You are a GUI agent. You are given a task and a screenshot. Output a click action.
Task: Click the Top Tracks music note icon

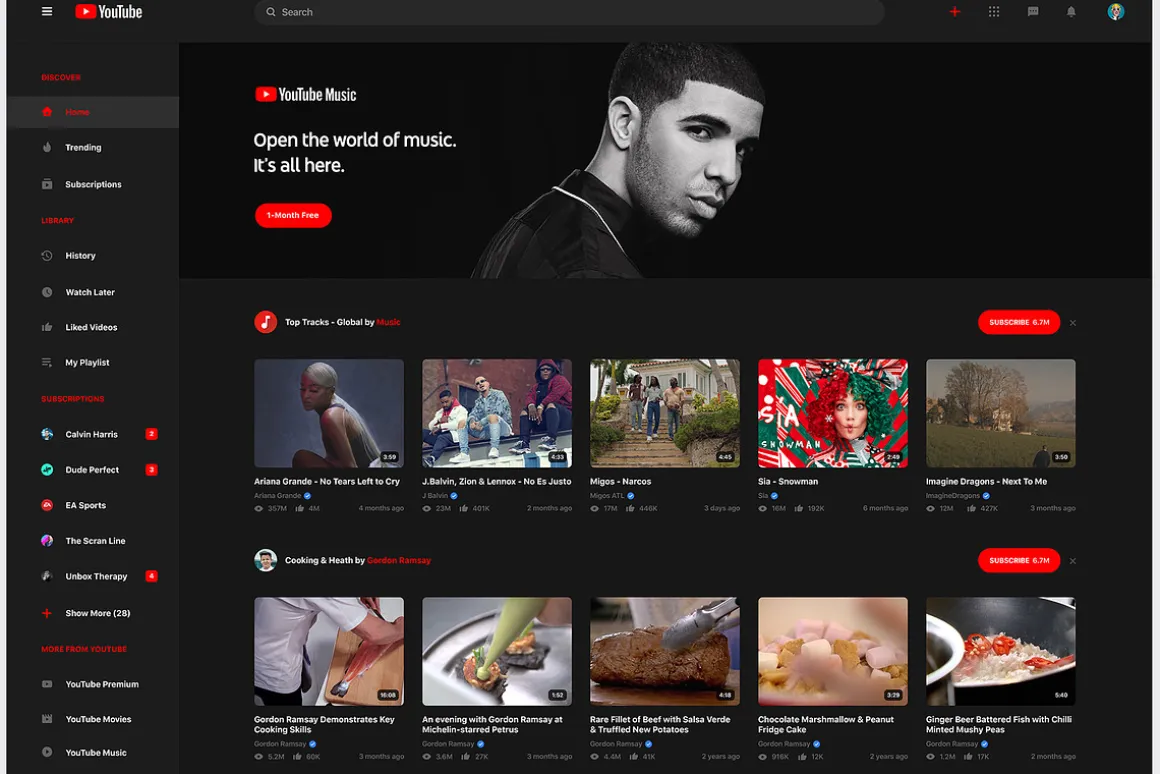(266, 322)
